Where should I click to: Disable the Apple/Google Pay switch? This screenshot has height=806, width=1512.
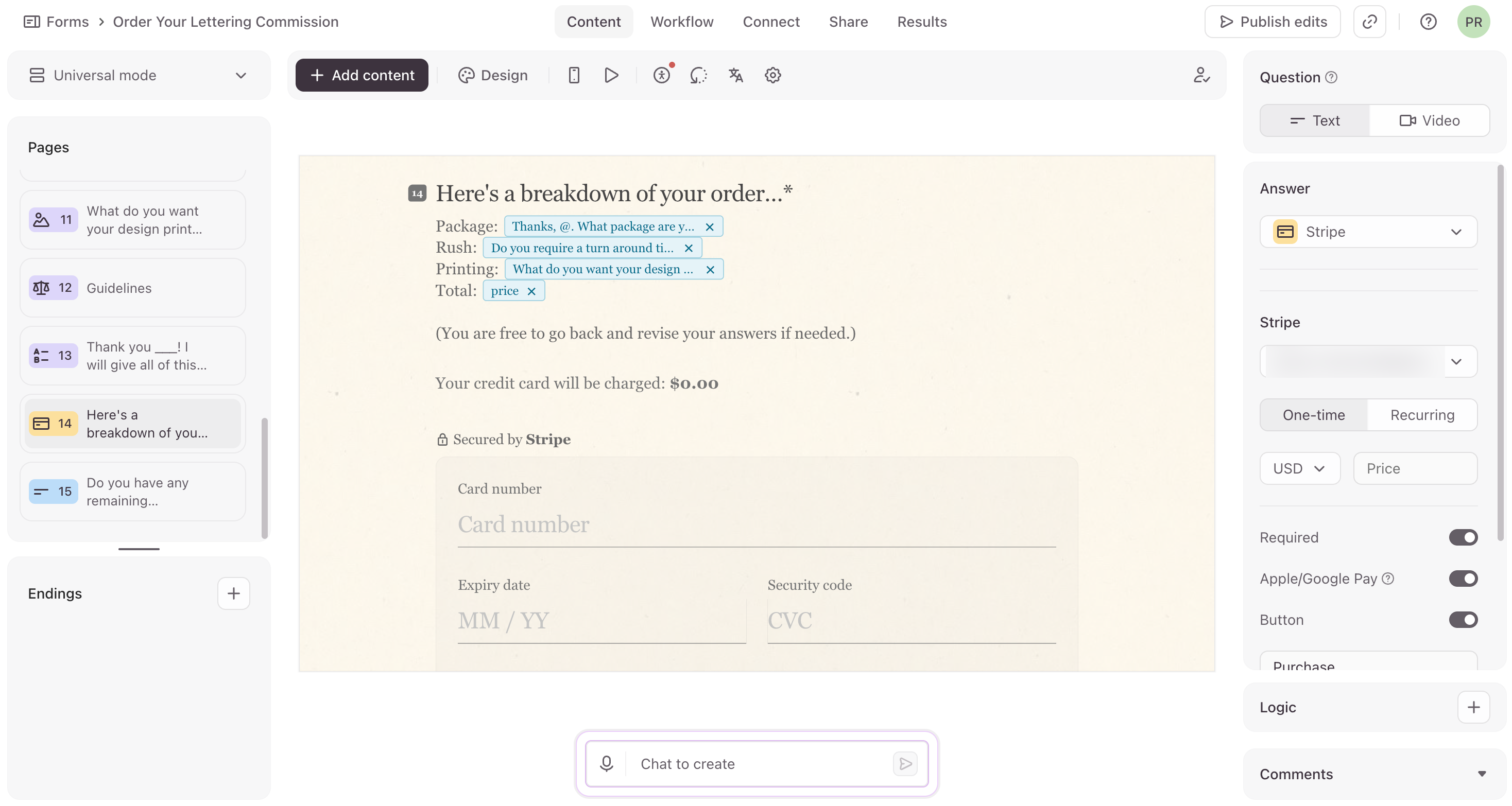1463,579
